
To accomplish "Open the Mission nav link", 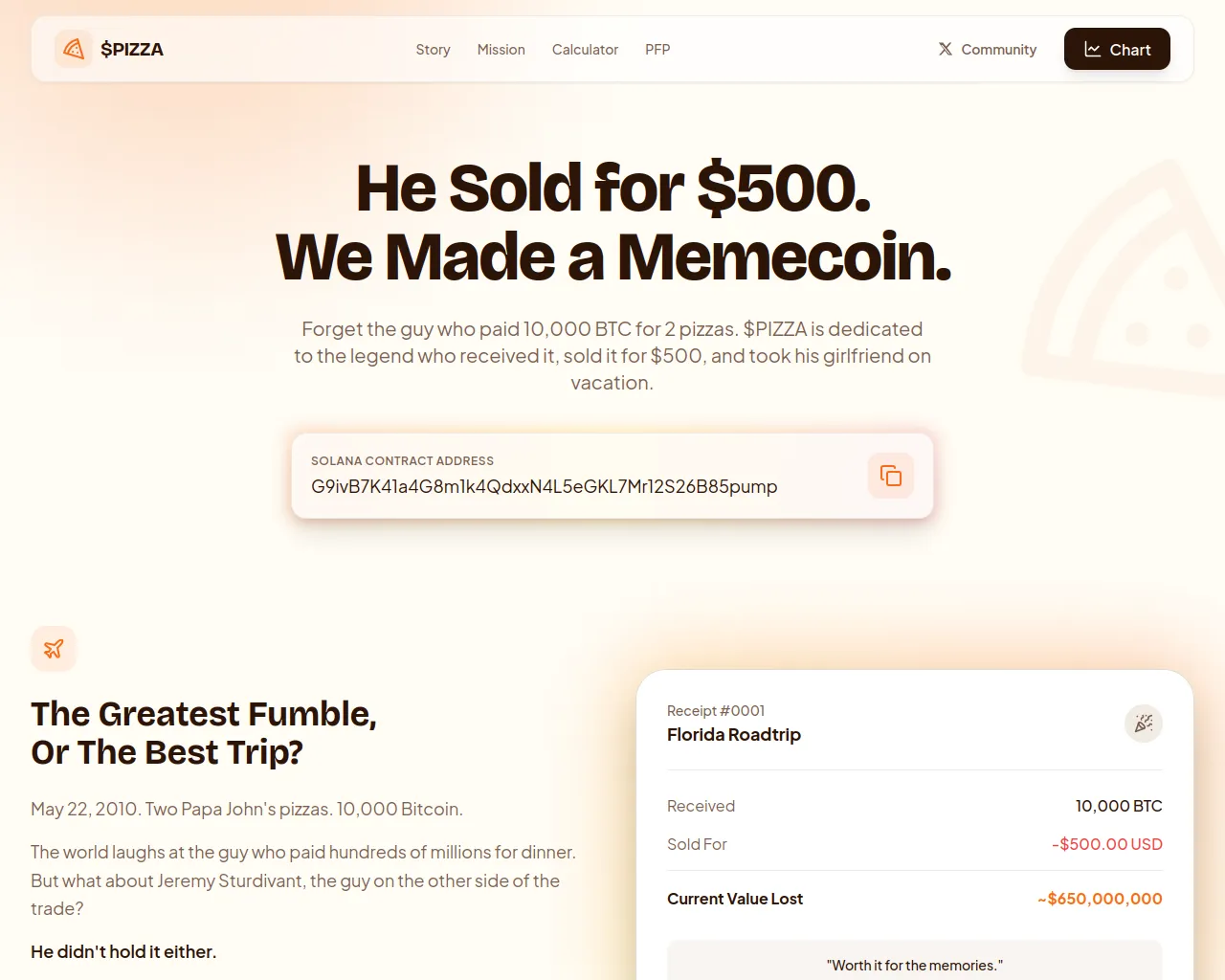I will click(x=501, y=50).
